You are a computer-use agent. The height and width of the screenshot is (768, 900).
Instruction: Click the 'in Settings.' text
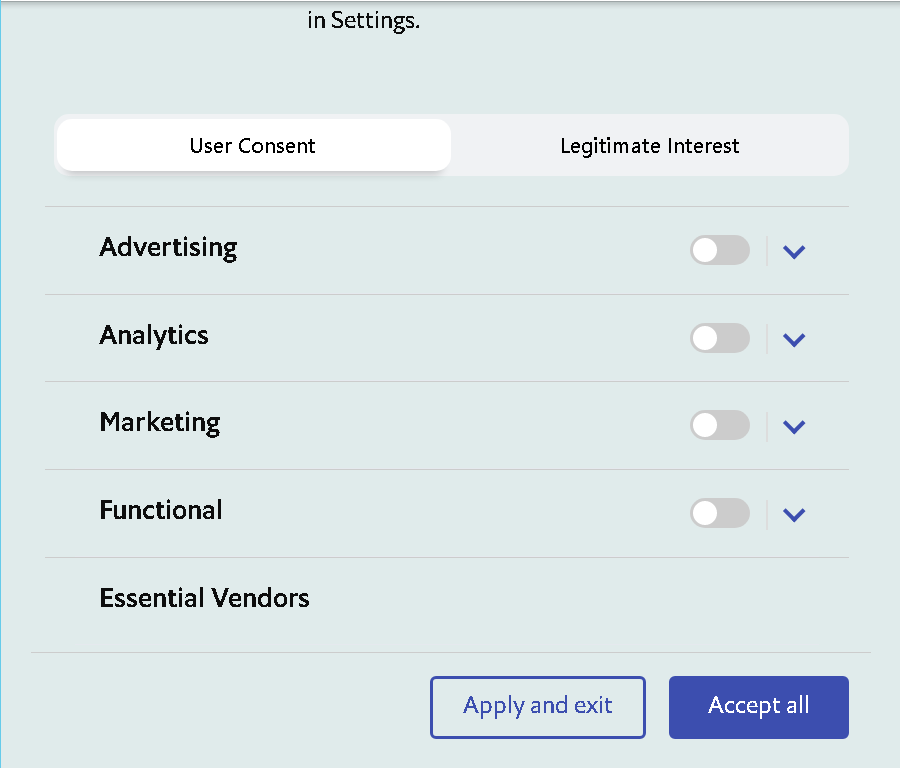(x=363, y=21)
